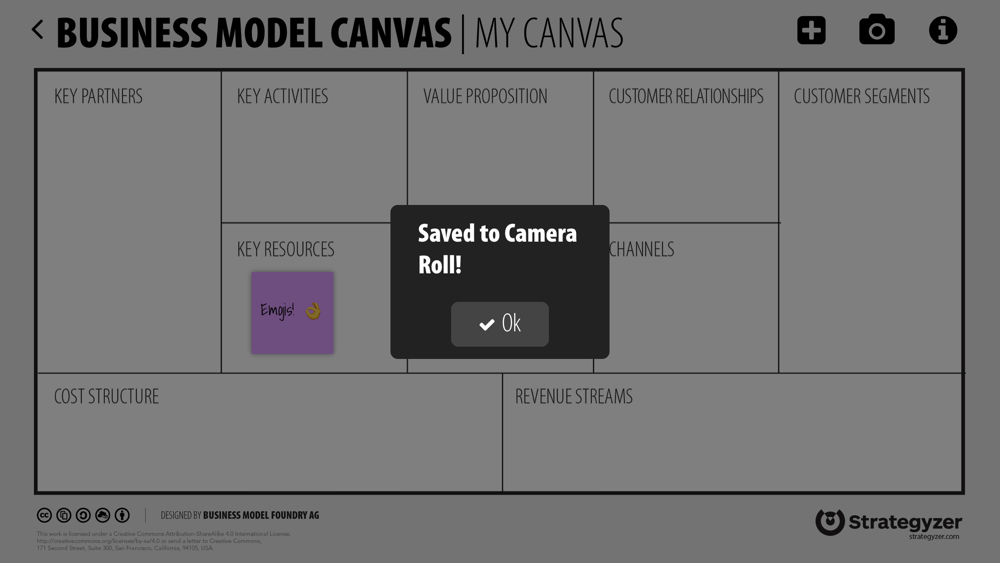Select the Key Partners section
The image size is (1000, 563).
(x=129, y=222)
